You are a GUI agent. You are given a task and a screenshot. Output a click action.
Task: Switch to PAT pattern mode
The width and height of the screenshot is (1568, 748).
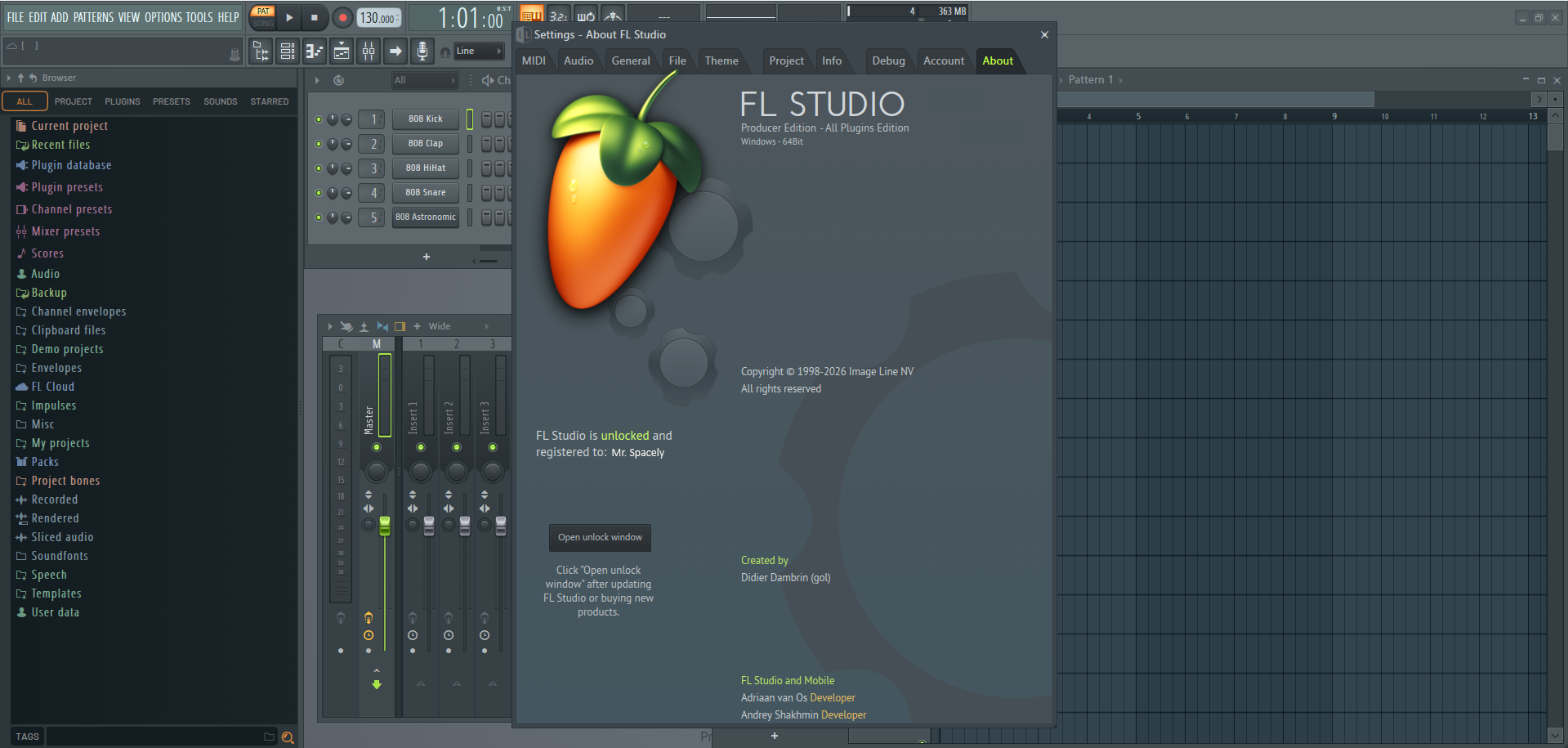click(263, 11)
